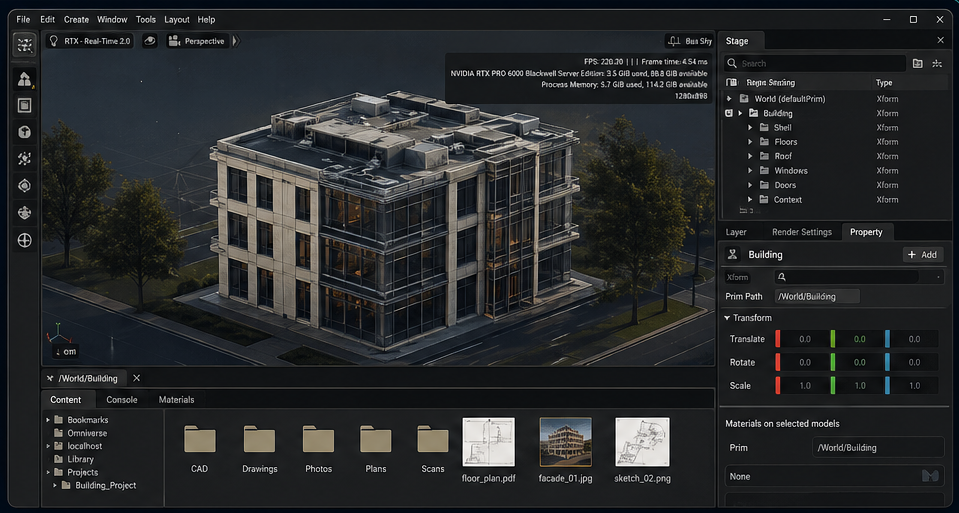Open the File menu
Screen dimensions: 959x513
click(x=23, y=19)
